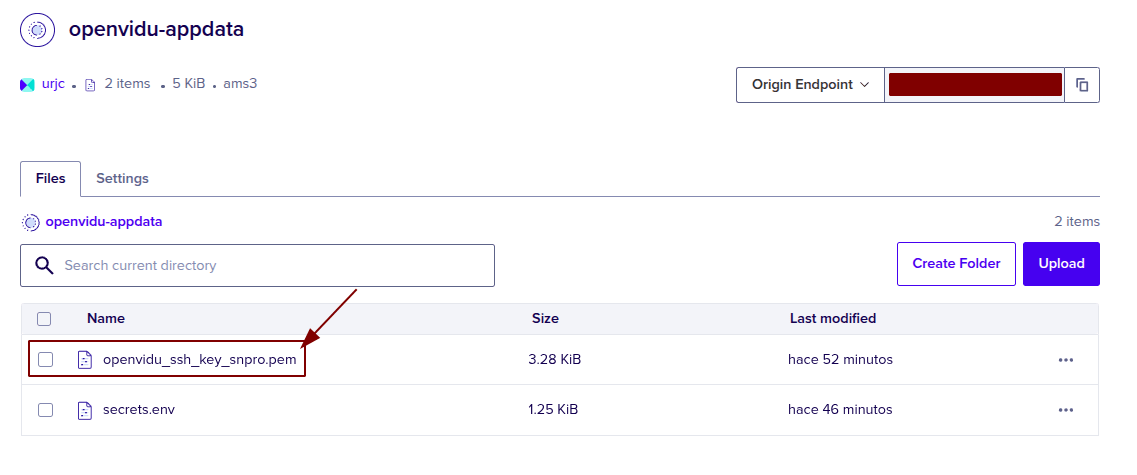Click the search magnifier icon

(x=44, y=266)
